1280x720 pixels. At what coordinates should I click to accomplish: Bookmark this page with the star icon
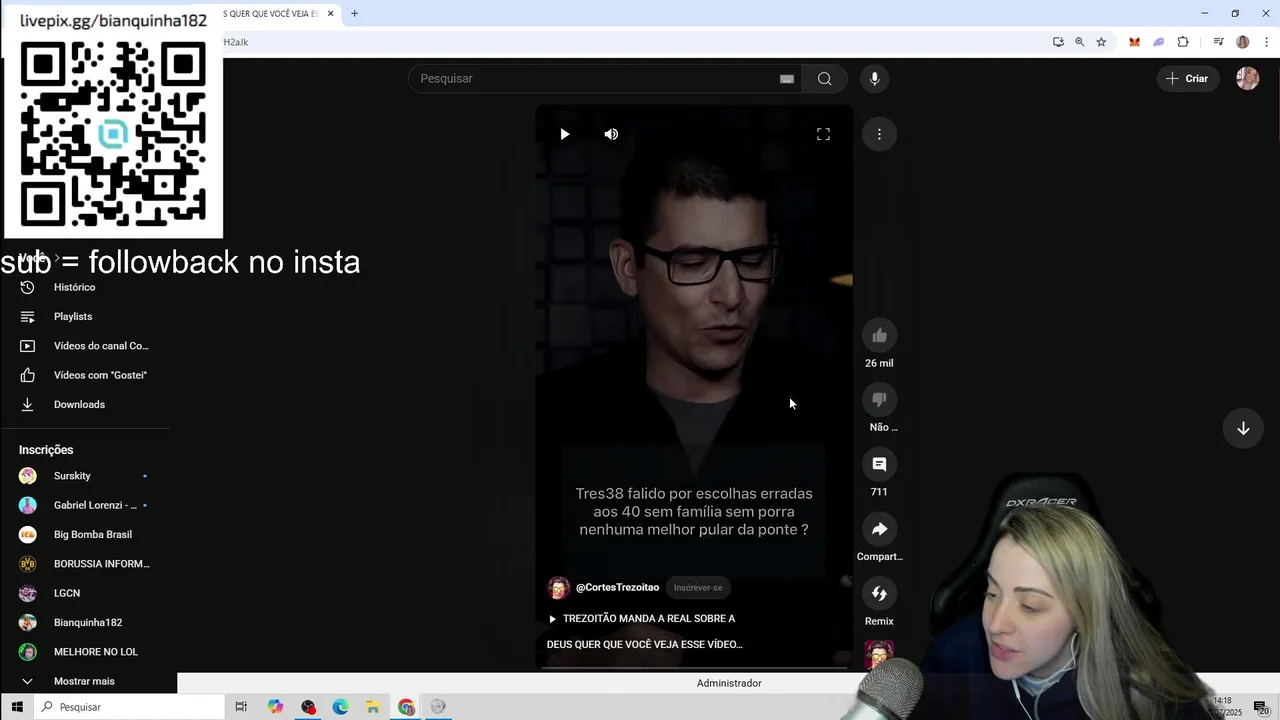pos(1101,42)
